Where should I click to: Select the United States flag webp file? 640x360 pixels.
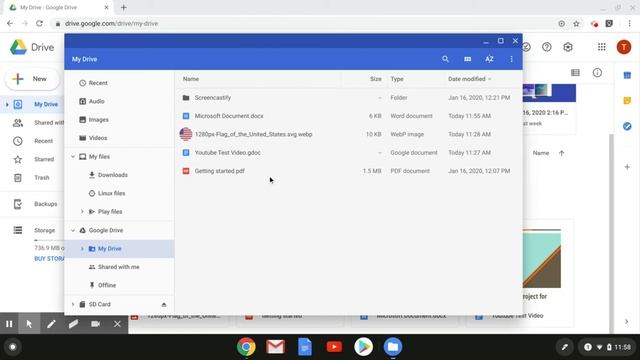click(349, 134)
